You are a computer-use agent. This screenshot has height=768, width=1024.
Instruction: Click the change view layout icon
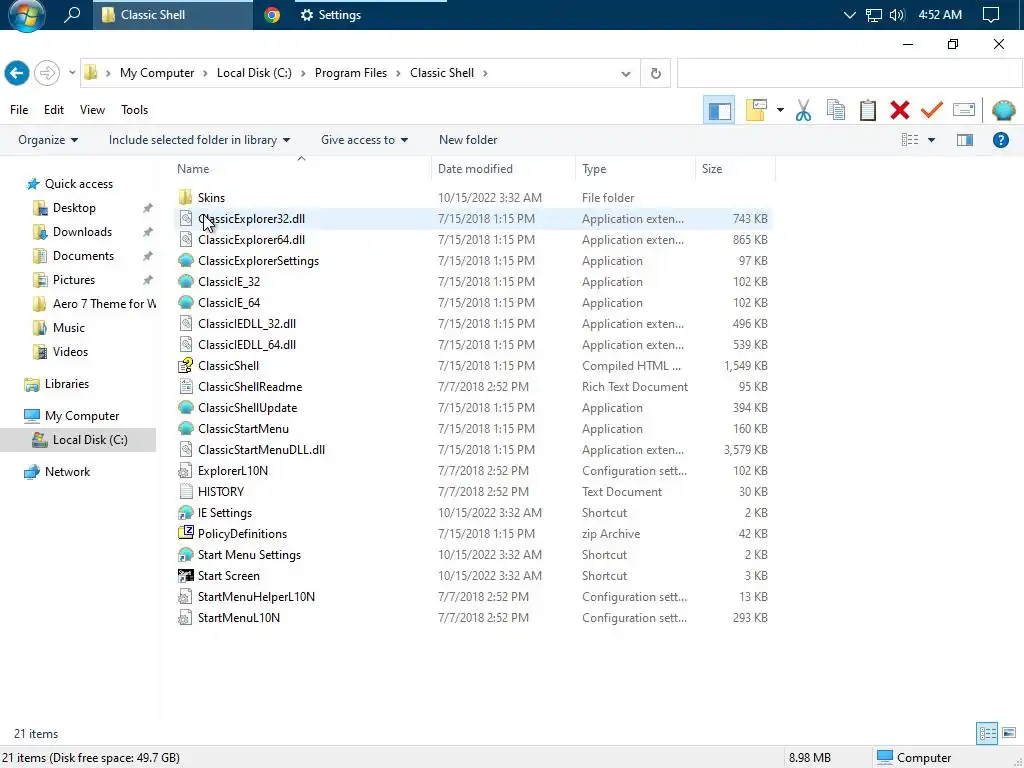(x=910, y=140)
